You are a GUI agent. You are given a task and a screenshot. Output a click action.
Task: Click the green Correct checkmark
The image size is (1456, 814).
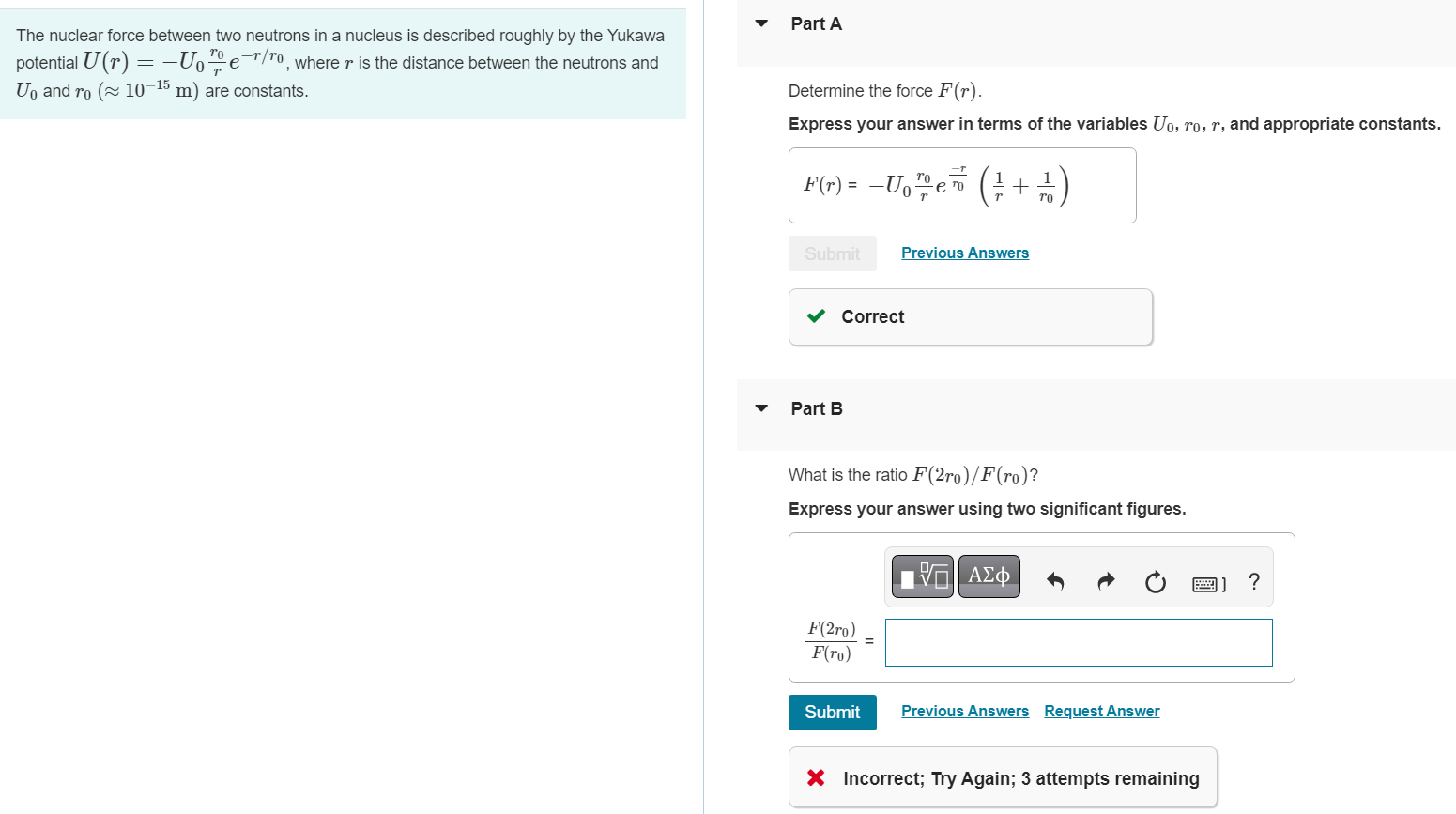pyautogui.click(x=816, y=316)
